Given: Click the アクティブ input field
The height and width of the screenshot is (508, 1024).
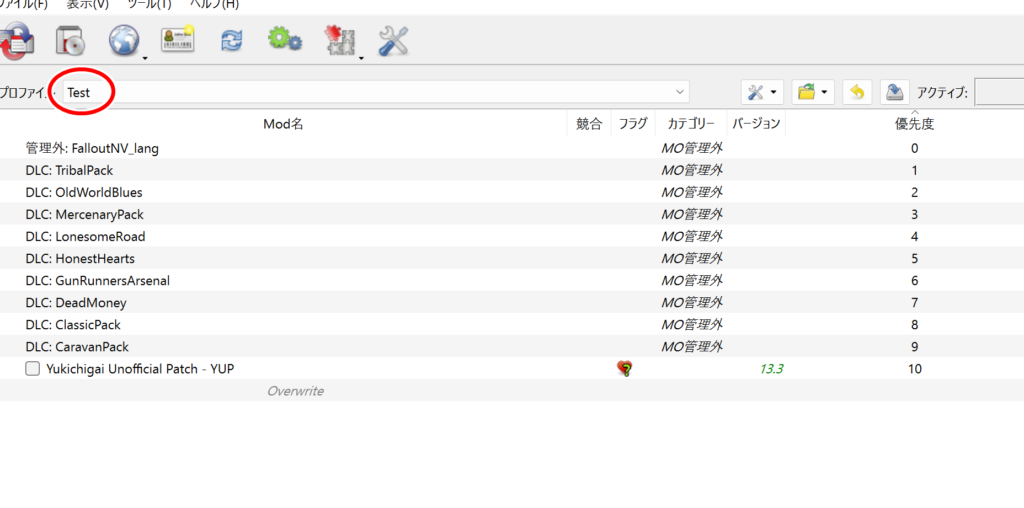Looking at the screenshot, I should click(x=998, y=92).
